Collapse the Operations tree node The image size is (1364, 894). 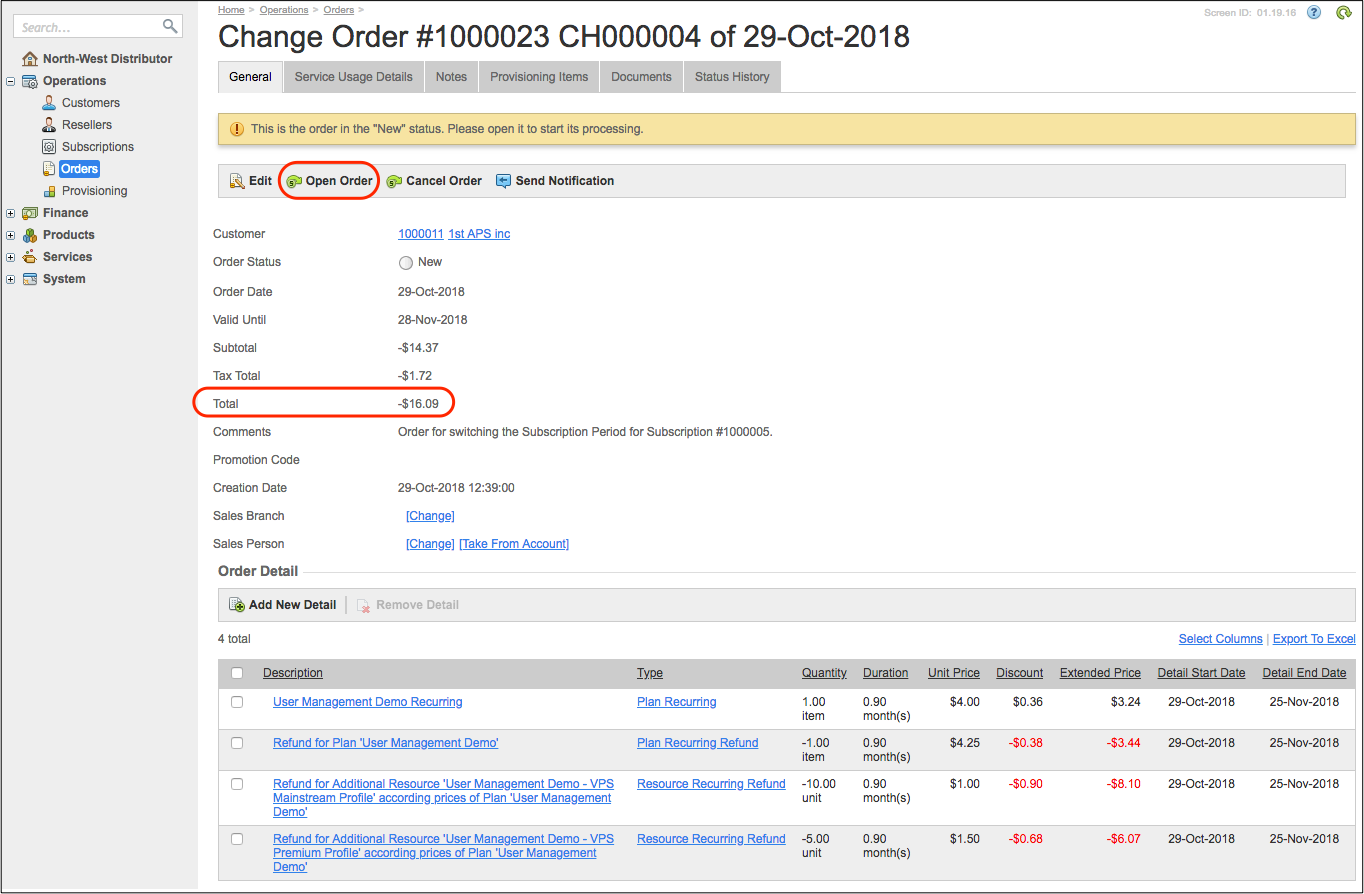pyautogui.click(x=10, y=81)
